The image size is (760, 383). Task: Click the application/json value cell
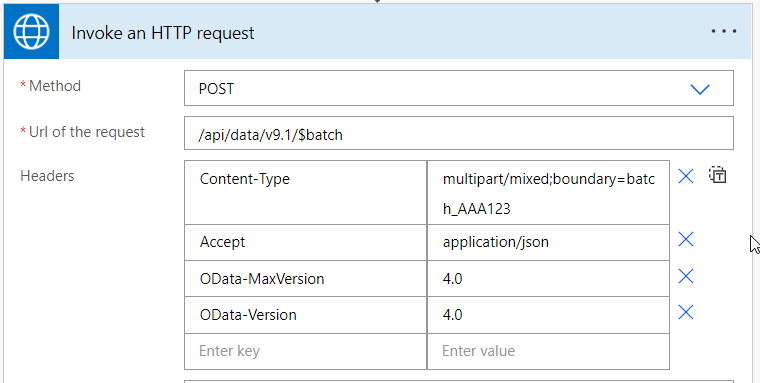[x=548, y=242]
